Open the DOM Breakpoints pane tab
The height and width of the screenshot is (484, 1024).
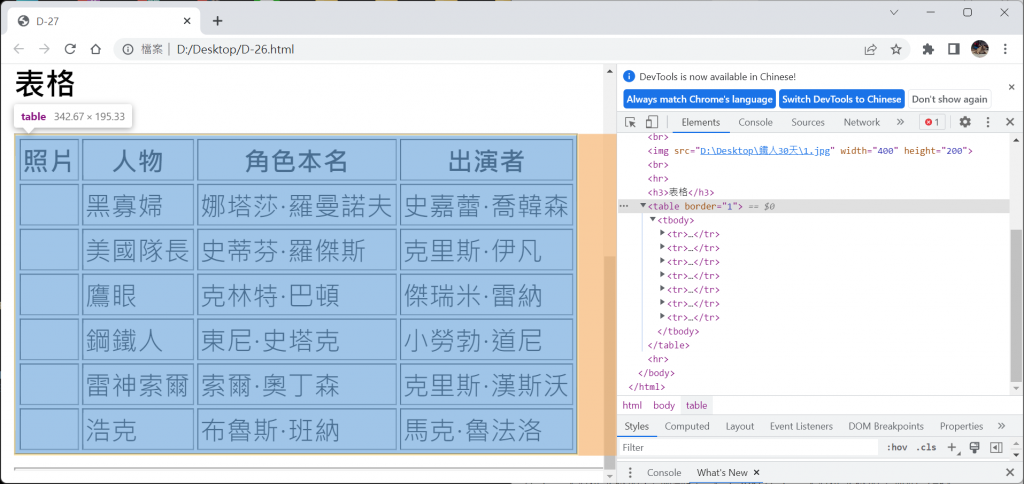coord(886,427)
